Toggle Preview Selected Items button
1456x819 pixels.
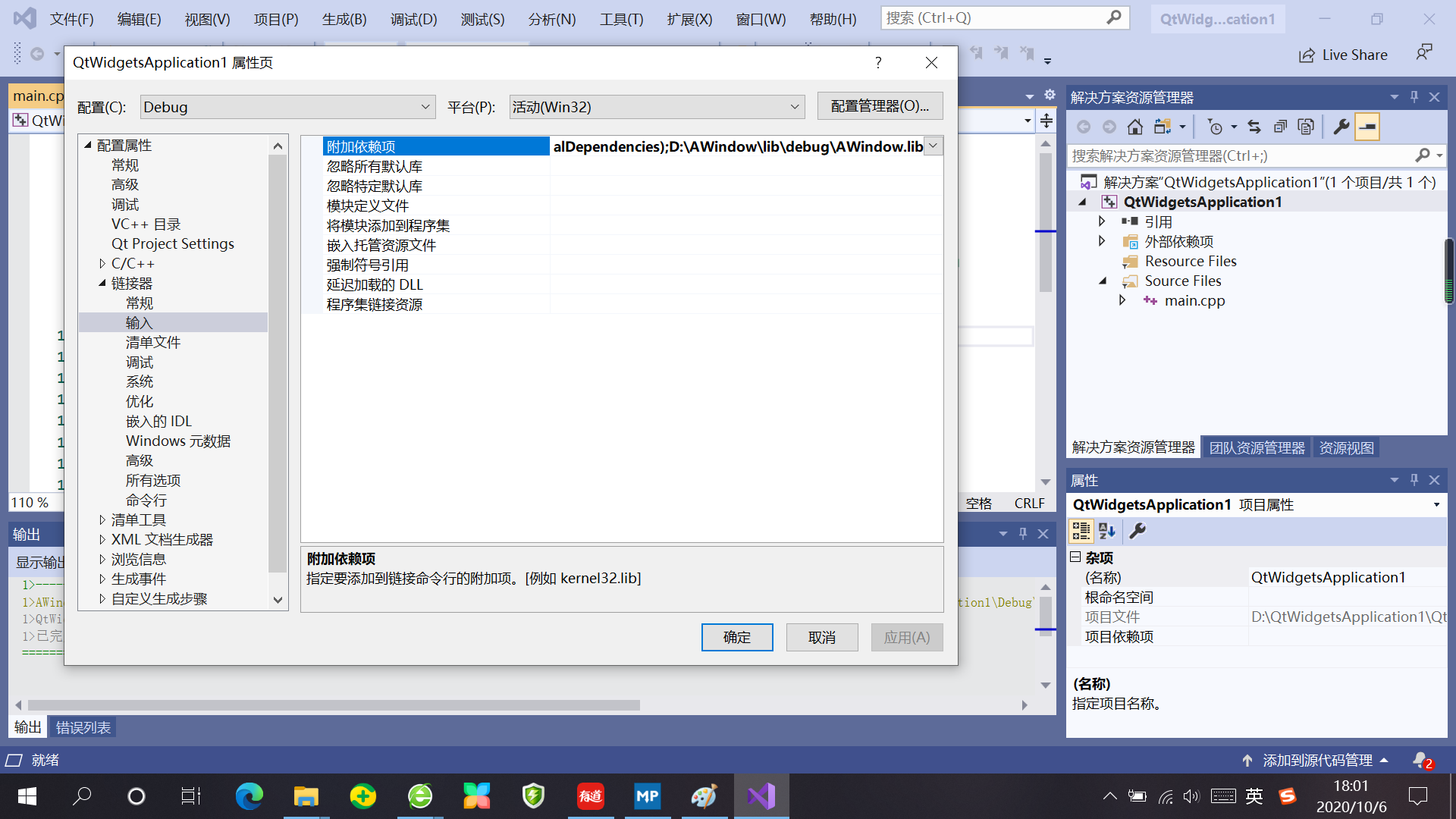click(x=1367, y=127)
